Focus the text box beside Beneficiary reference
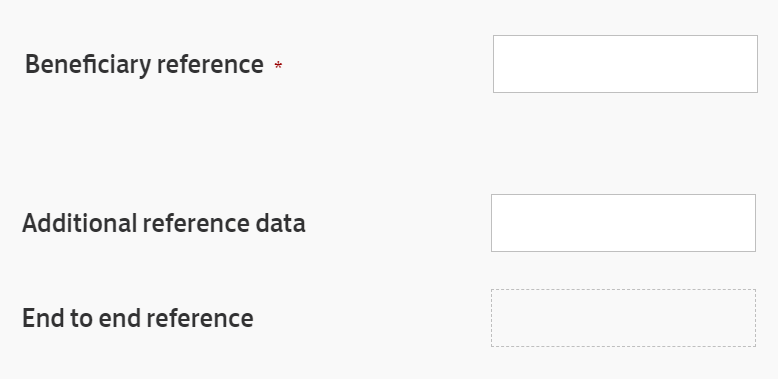This screenshot has height=379, width=778. pyautogui.click(x=625, y=64)
